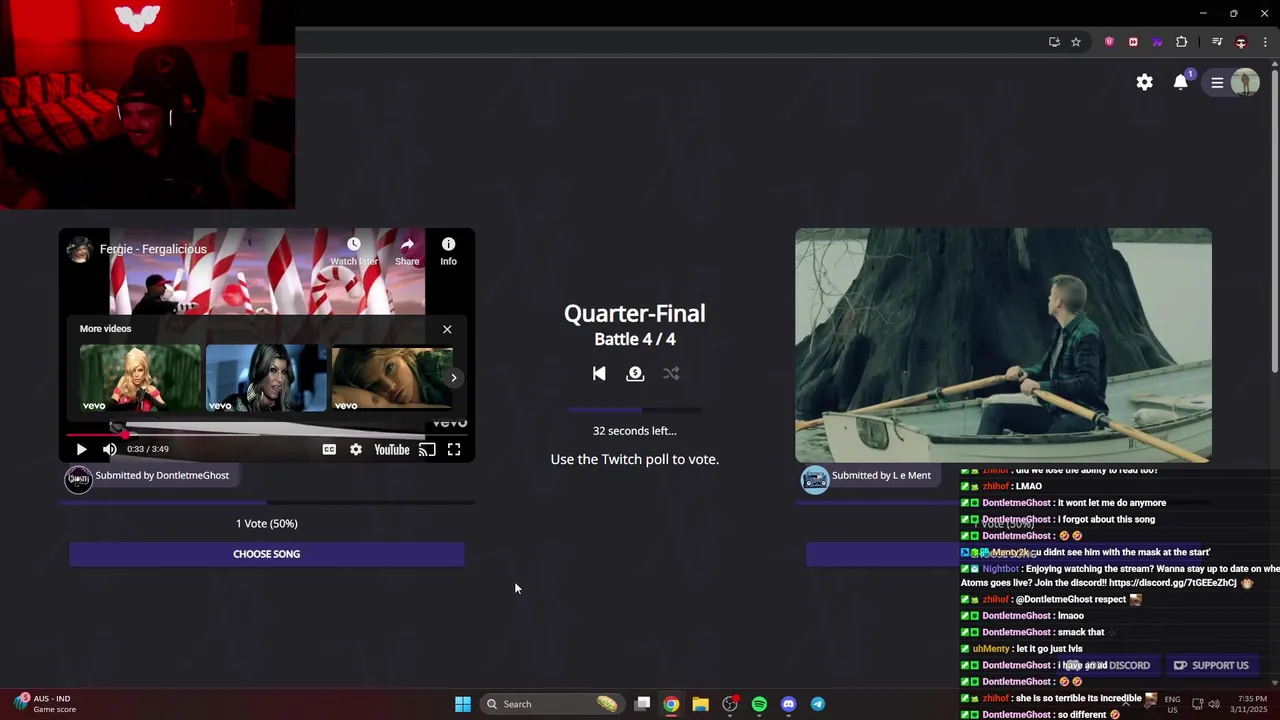Open DontletmeGhost submitter avatar
The image size is (1280, 720).
pyautogui.click(x=78, y=479)
